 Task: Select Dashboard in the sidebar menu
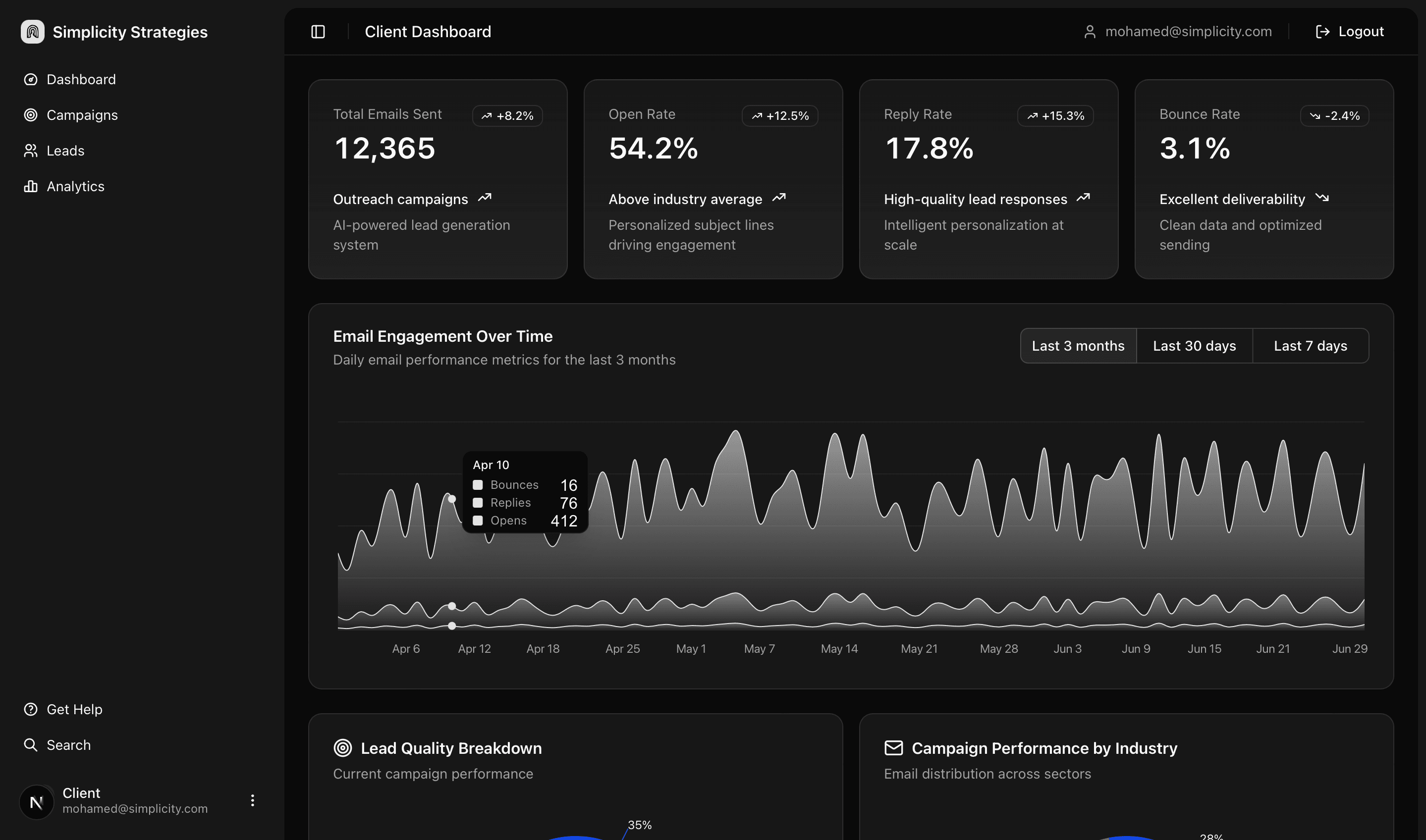tap(81, 79)
